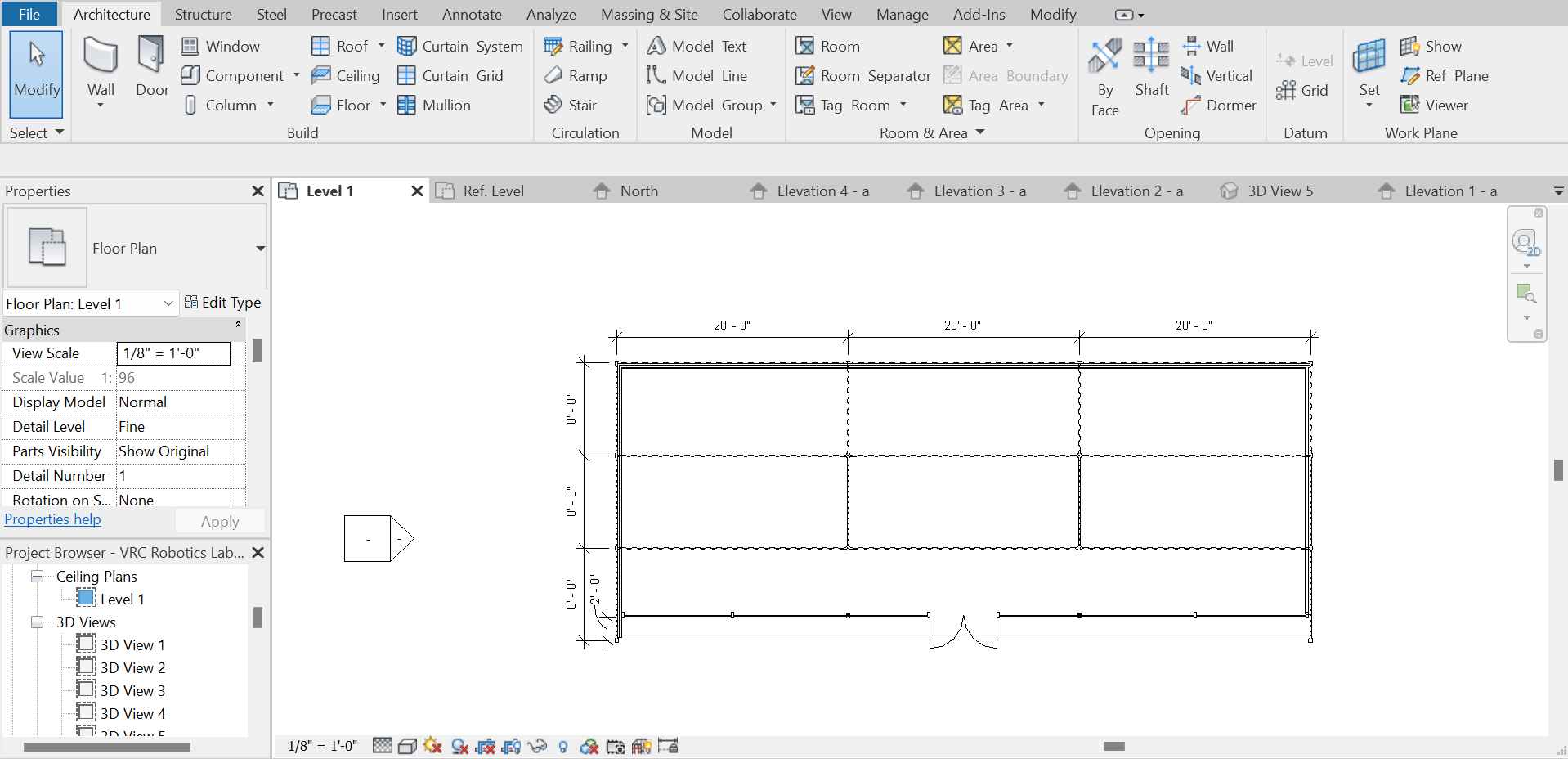Screen dimensions: 1568x759
Task: Open the North elevation view tab
Action: pyautogui.click(x=638, y=191)
